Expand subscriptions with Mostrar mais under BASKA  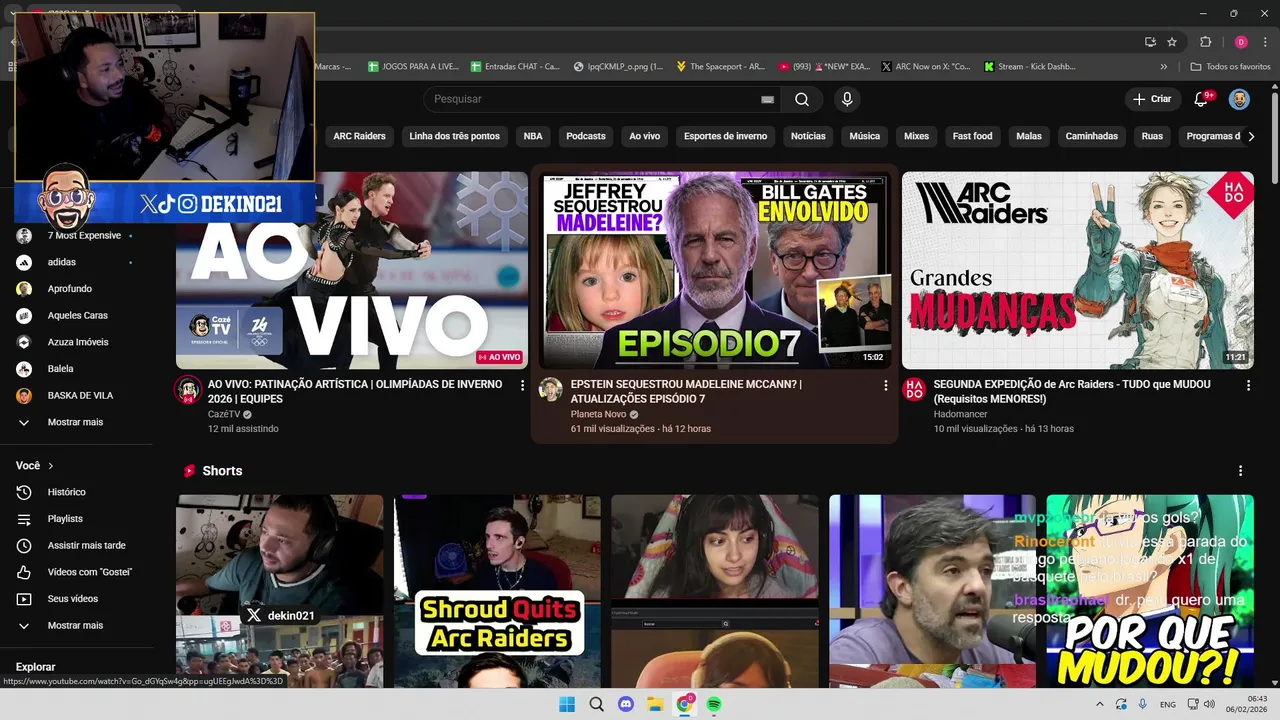point(76,422)
